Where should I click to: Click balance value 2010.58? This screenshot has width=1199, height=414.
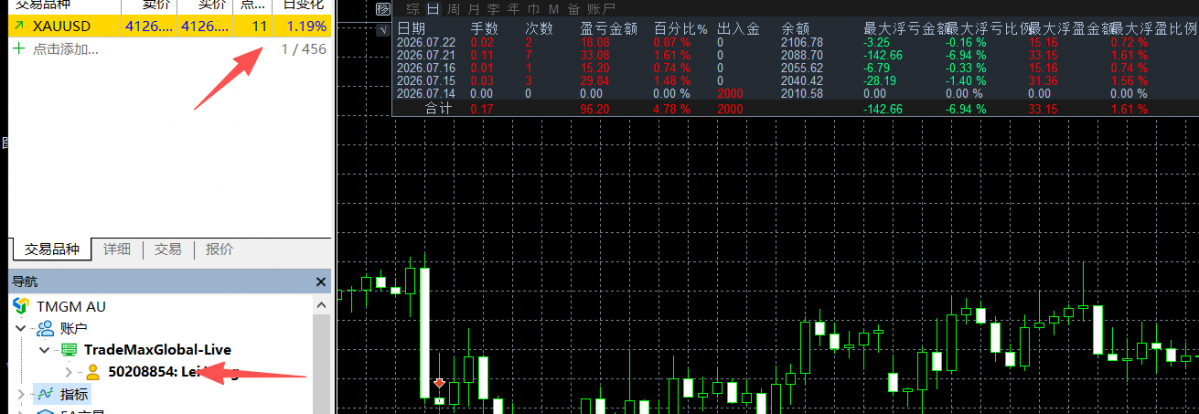coord(802,93)
